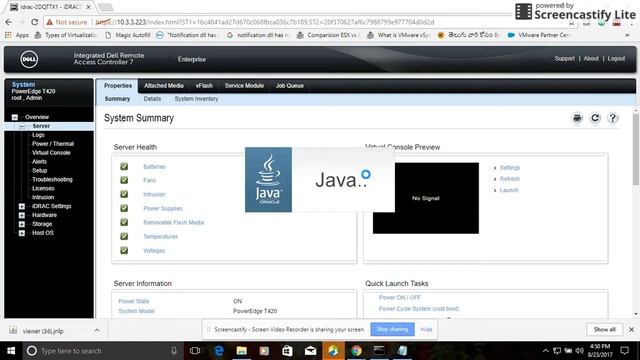Show more bookmarks chevron
Image resolution: width=640 pixels, height=360 pixels.
pos(627,35)
